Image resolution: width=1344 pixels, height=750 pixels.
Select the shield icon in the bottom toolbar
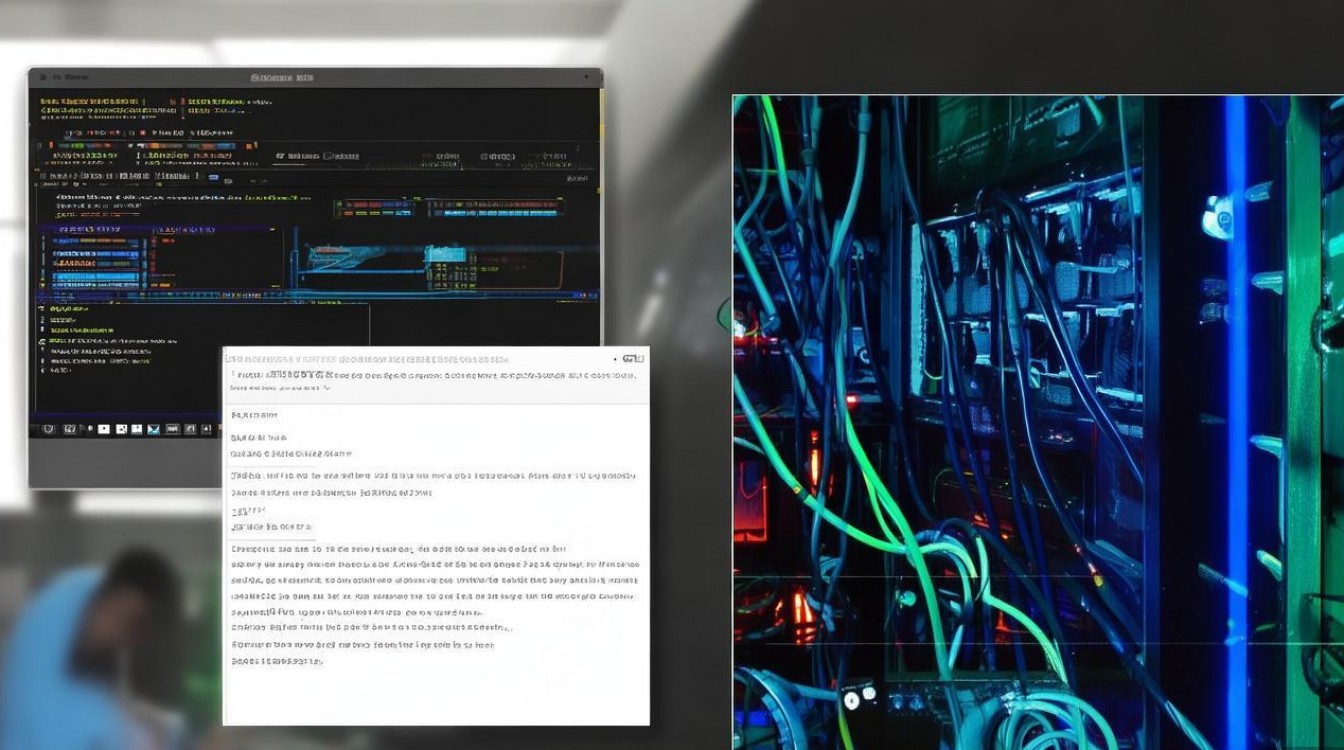point(49,429)
